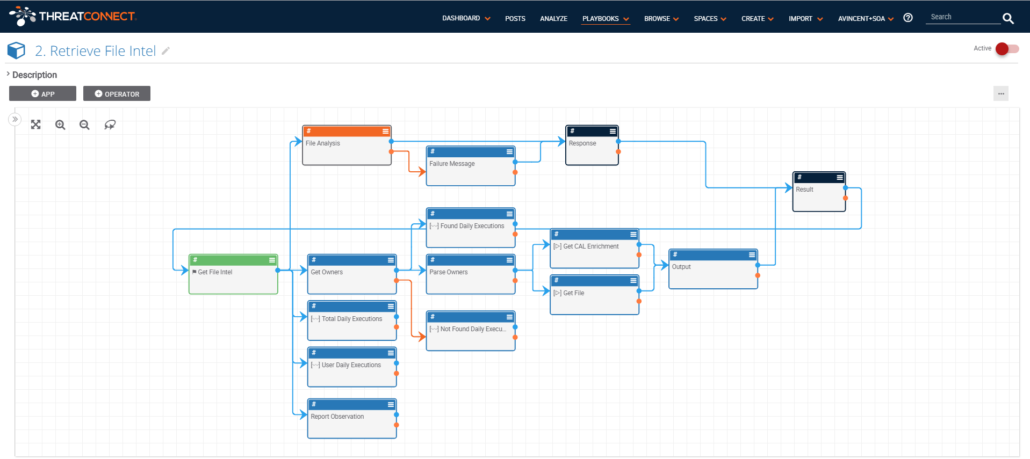1030x459 pixels.
Task: Open the ellipsis options button
Action: click(1001, 93)
